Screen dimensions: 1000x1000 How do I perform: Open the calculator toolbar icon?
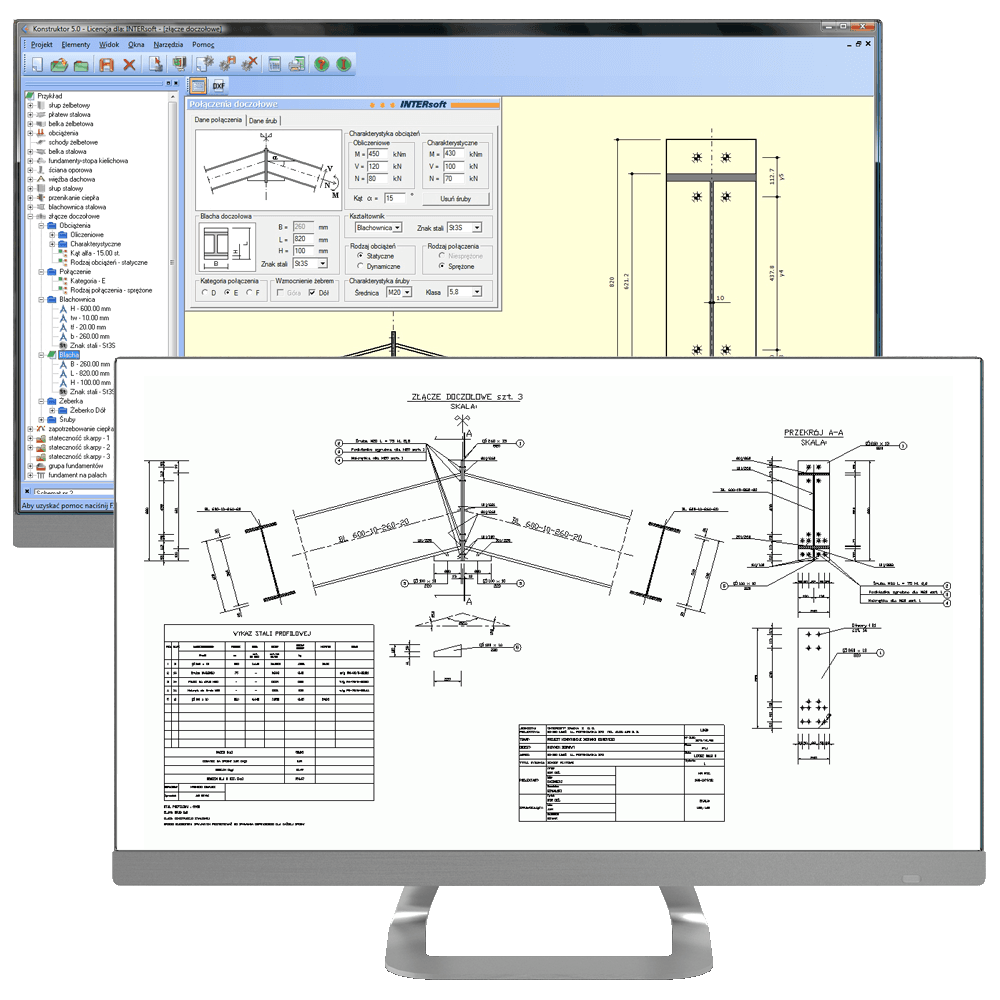pyautogui.click(x=274, y=64)
